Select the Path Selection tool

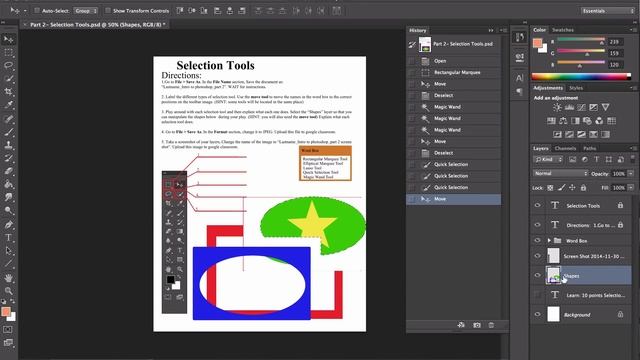click(8, 251)
